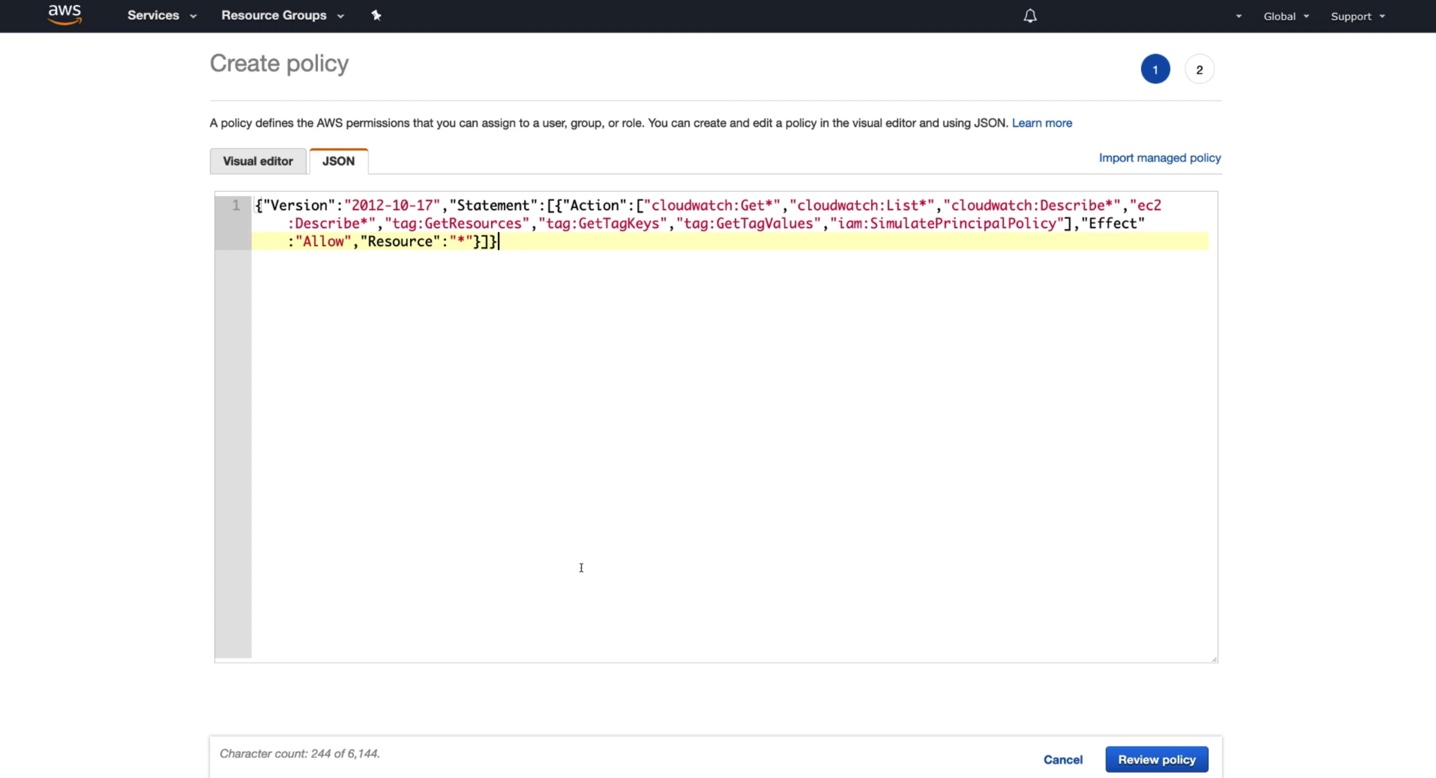The image size is (1436, 778).
Task: Go to step 2 indicator
Action: coord(1199,69)
